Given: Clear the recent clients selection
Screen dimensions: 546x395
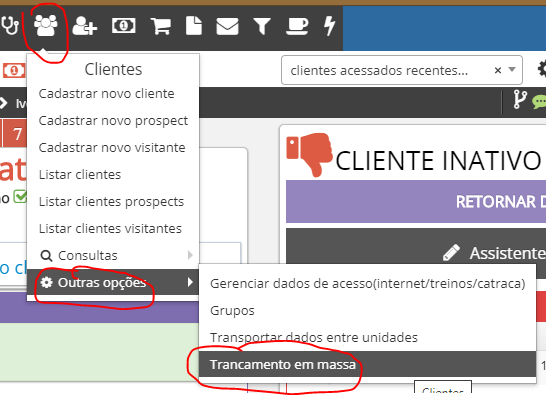Looking at the screenshot, I should 498,70.
